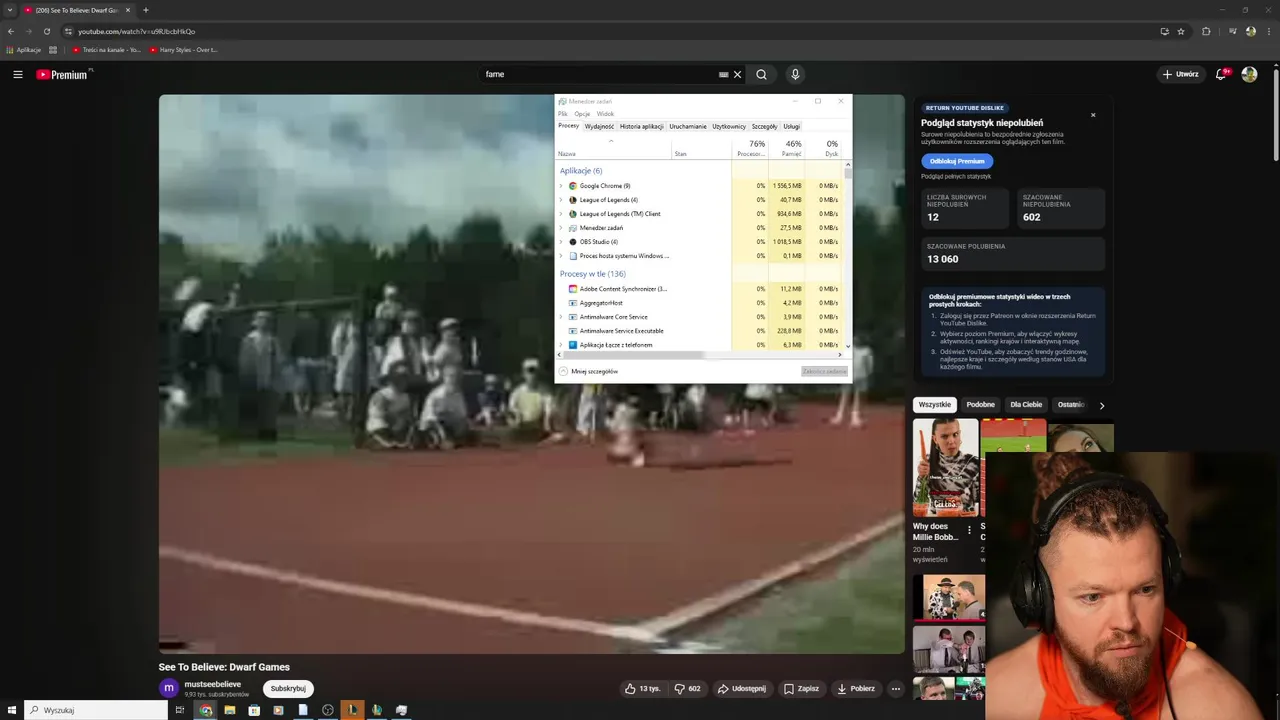Go to YouTube Premium home logo
Viewport: 1280px width, 720px height.
point(62,74)
